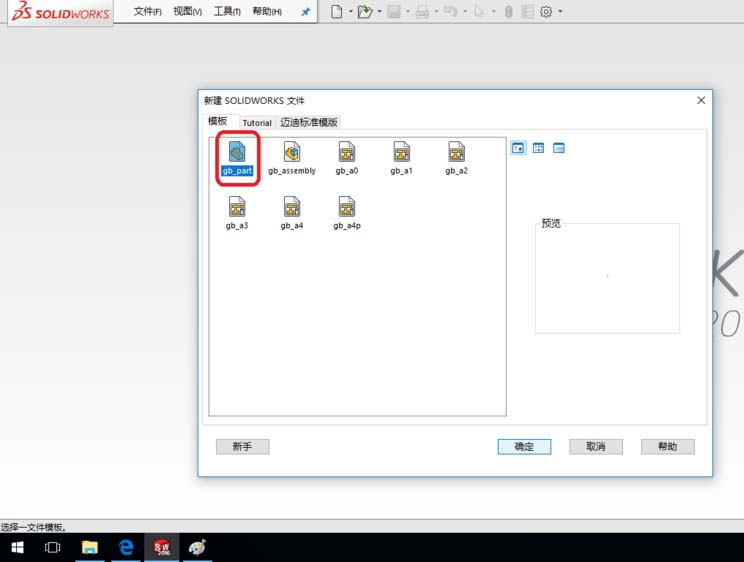Screen dimensions: 744x562
Task: Expand the Select dropdown arrow
Action: [493, 11]
